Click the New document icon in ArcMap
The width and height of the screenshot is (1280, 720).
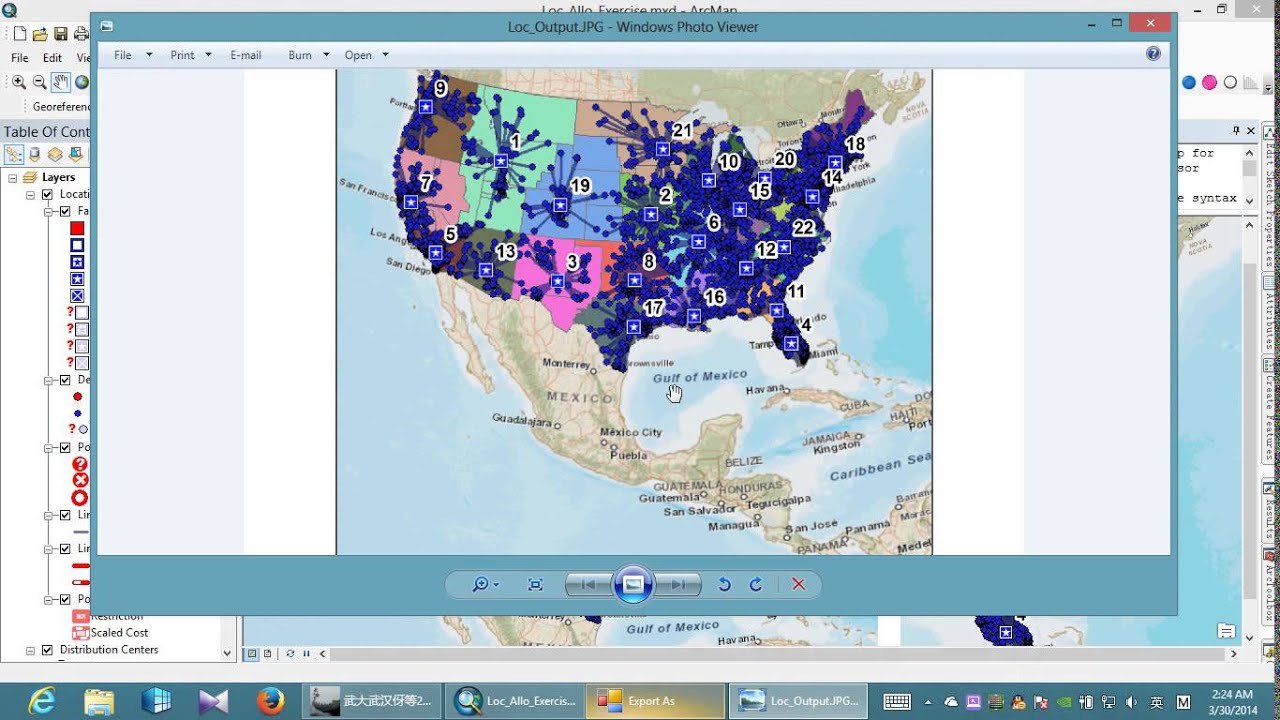pyautogui.click(x=19, y=35)
